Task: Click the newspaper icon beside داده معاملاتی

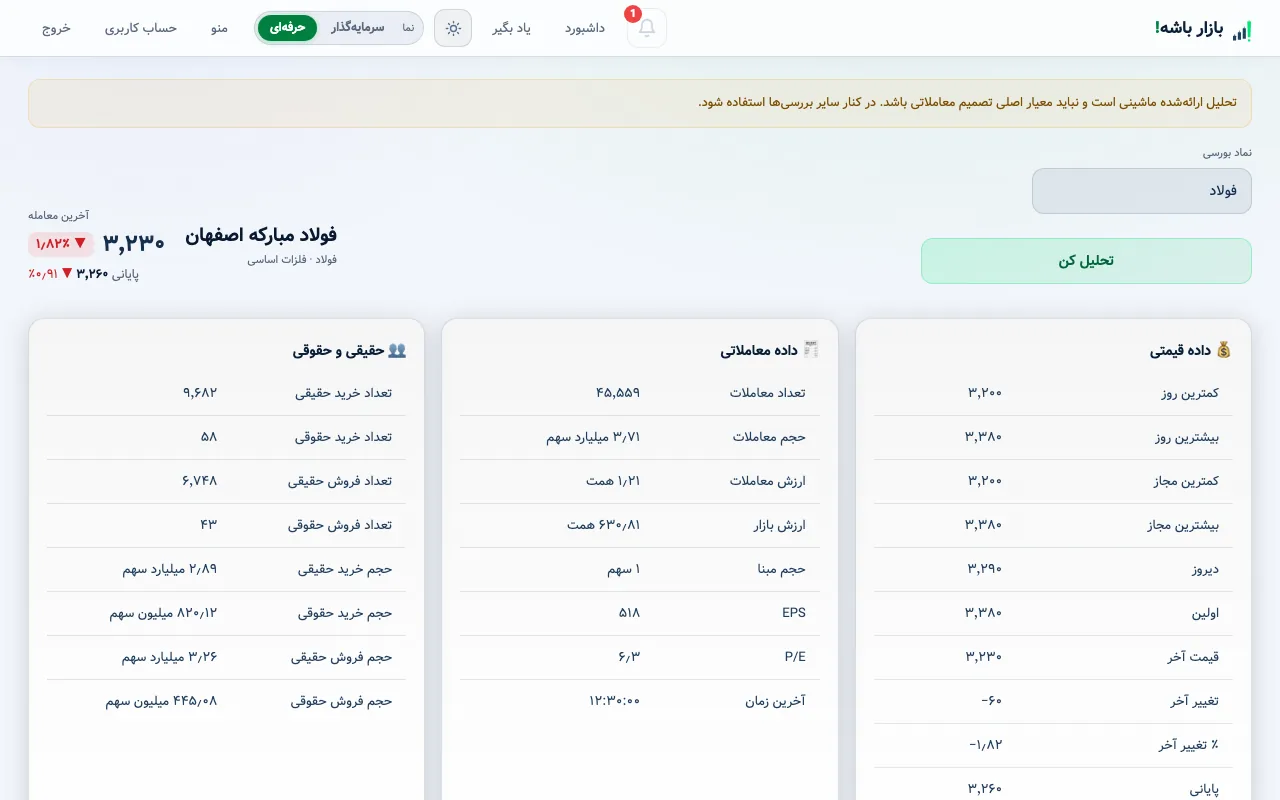Action: [x=810, y=350]
